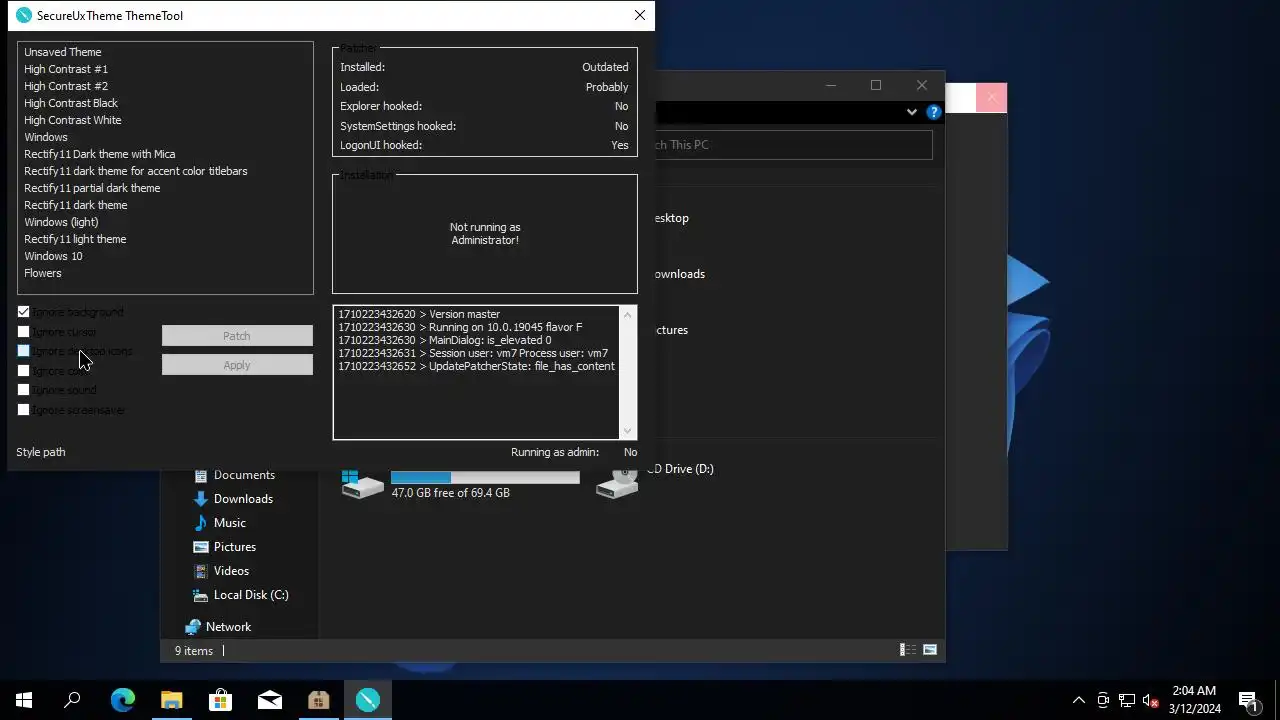
Task: Open Documents in File Explorer sidebar
Action: pyautogui.click(x=244, y=475)
